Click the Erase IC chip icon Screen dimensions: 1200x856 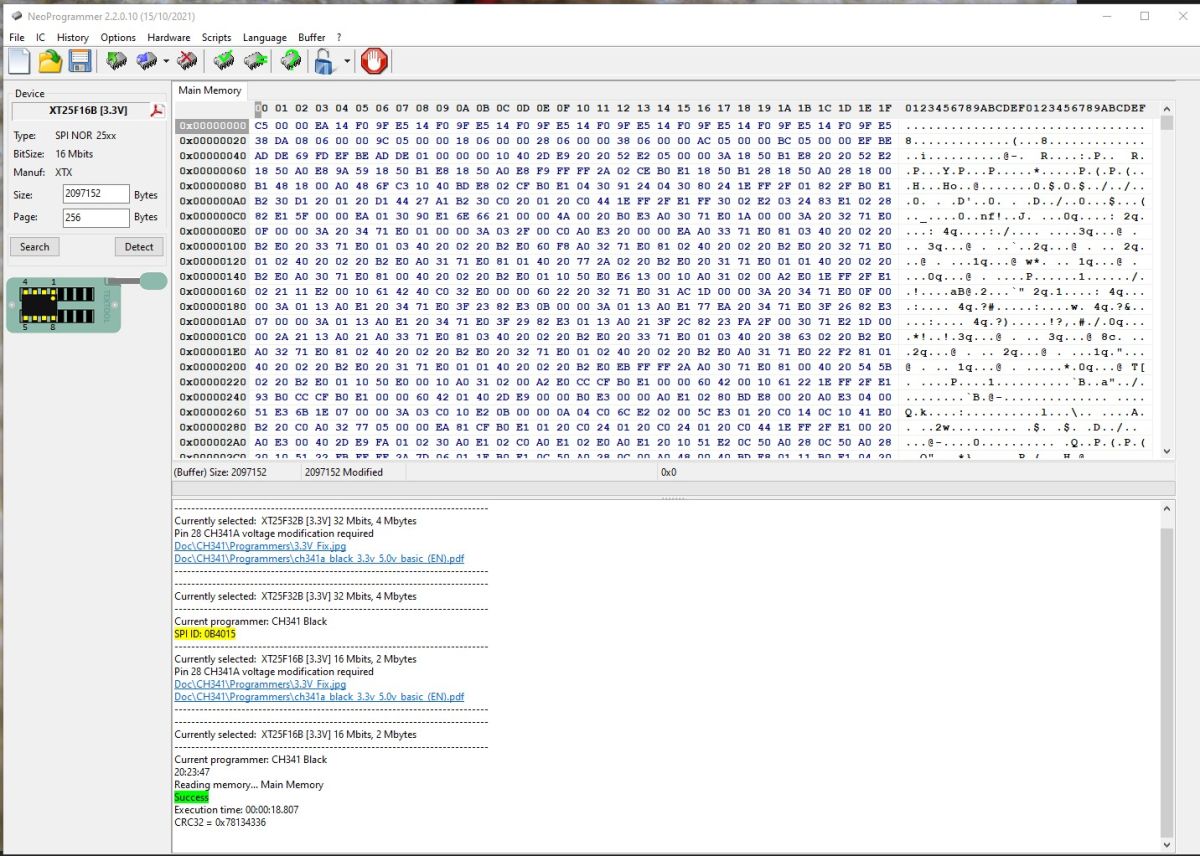pyautogui.click(x=186, y=61)
